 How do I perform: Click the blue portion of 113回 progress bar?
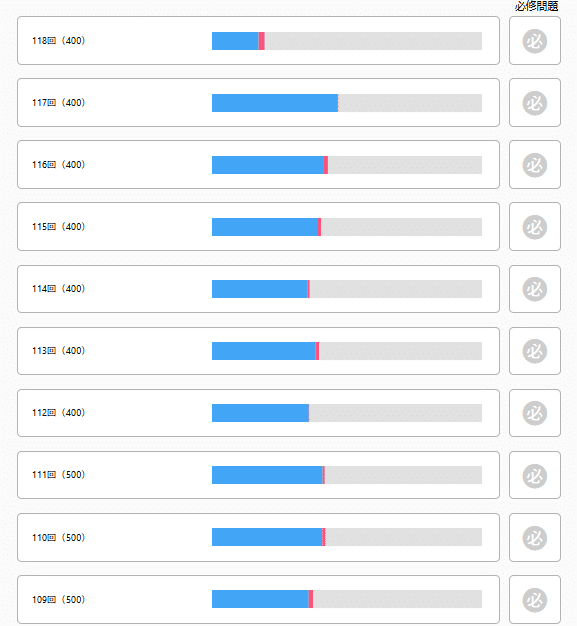point(264,351)
